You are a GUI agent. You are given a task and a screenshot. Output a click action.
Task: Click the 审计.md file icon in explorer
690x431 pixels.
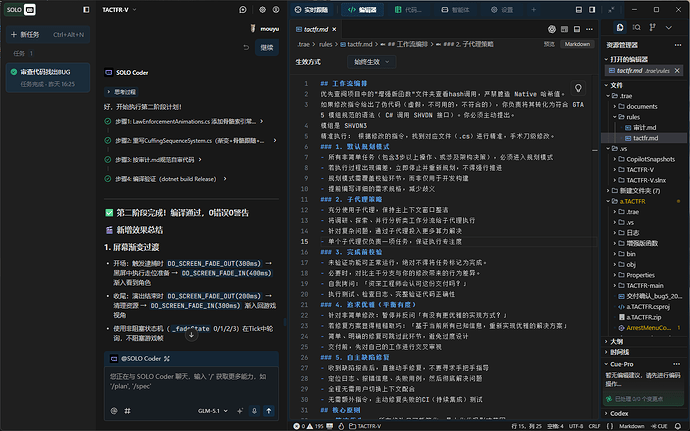click(x=627, y=128)
